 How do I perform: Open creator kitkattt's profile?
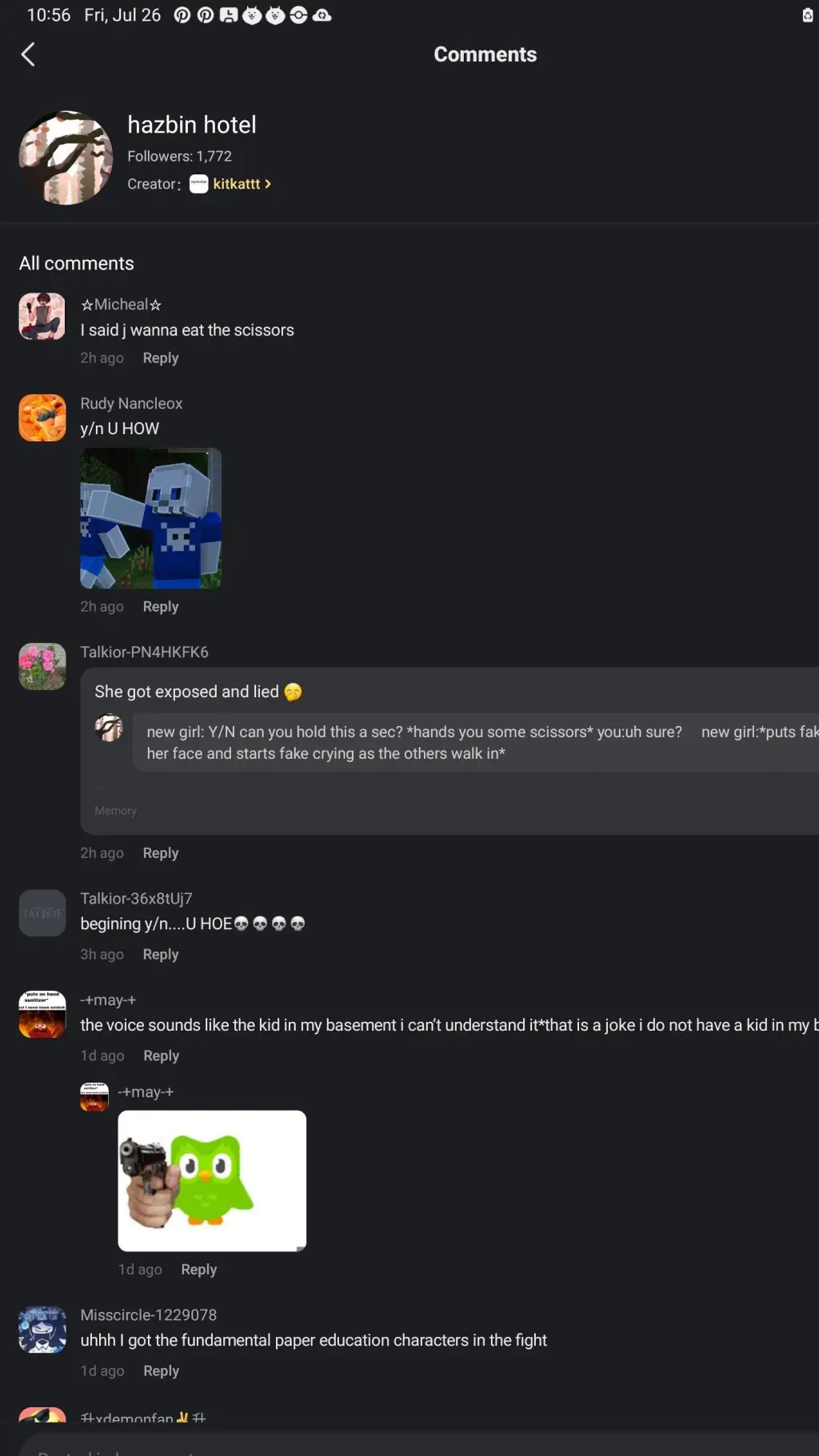[x=236, y=184]
